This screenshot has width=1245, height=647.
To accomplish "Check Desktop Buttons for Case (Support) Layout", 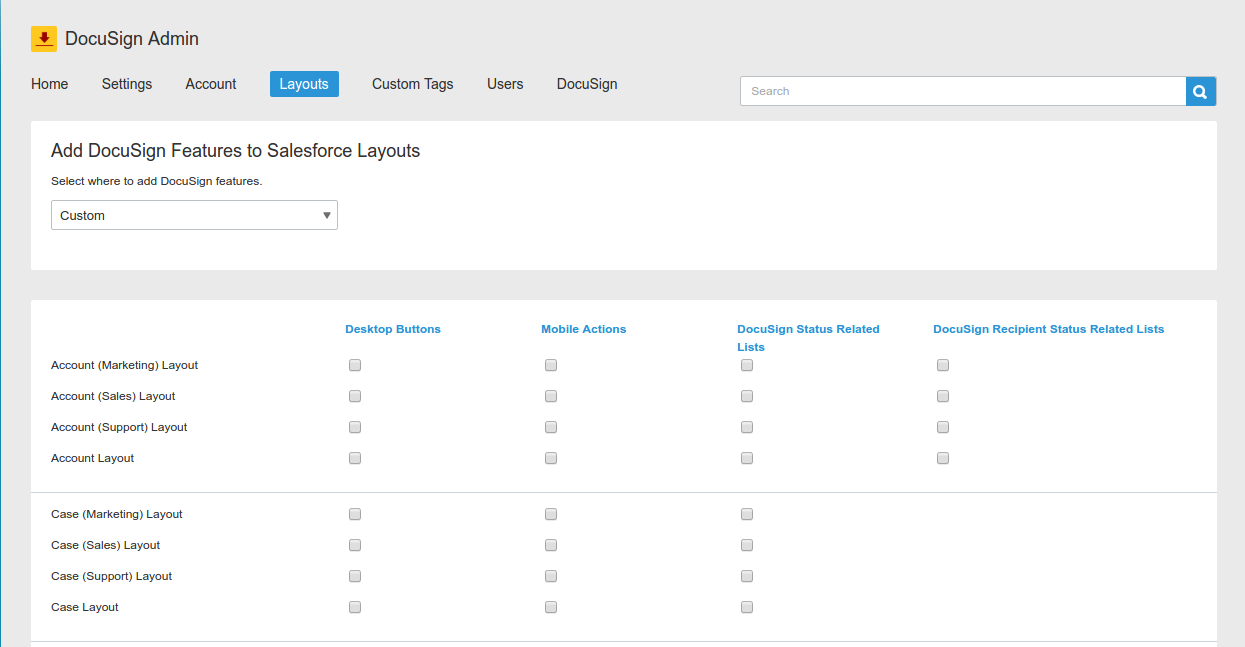I will click(355, 576).
